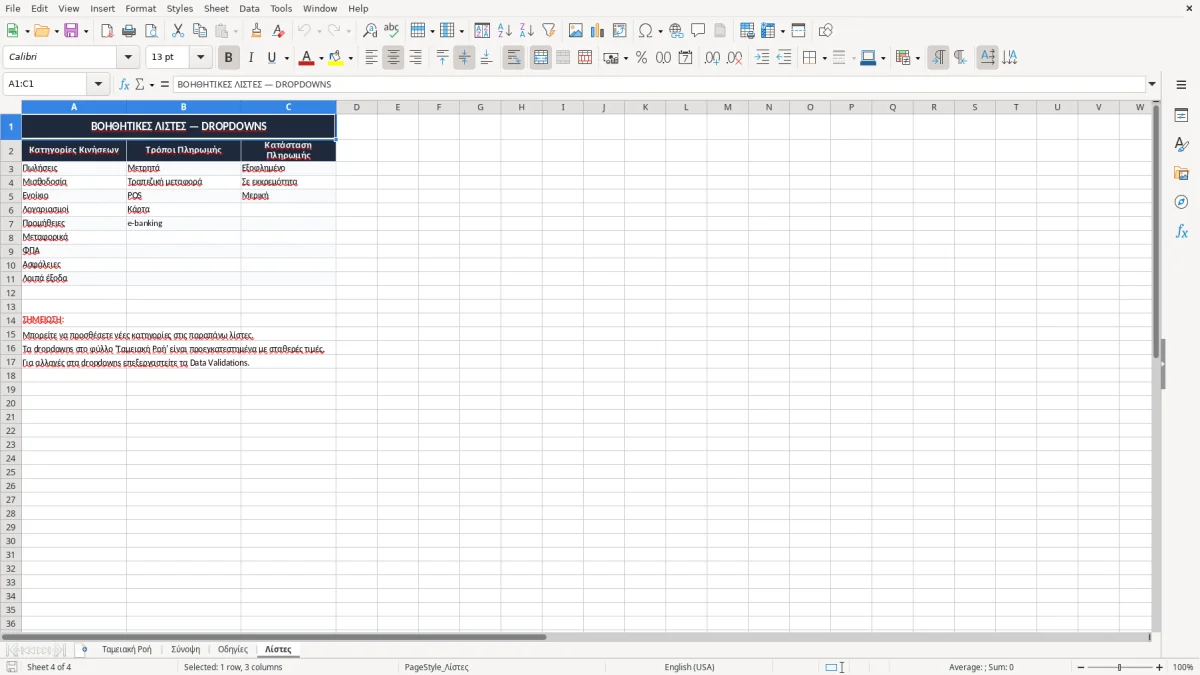Click Export as PDF icon

pos(107,31)
